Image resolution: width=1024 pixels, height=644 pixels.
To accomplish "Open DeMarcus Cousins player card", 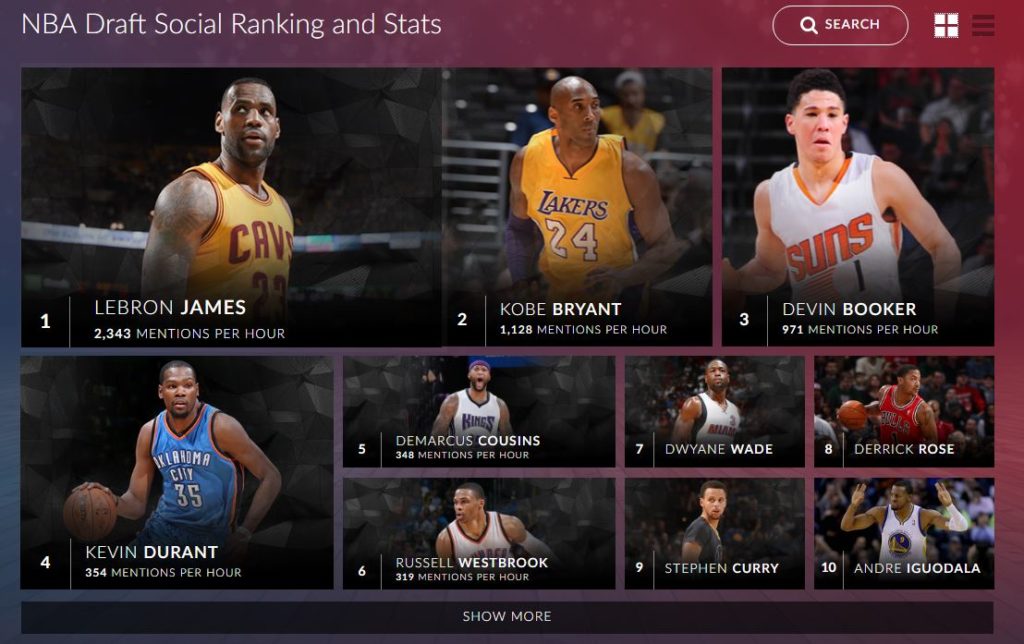I will (479, 411).
